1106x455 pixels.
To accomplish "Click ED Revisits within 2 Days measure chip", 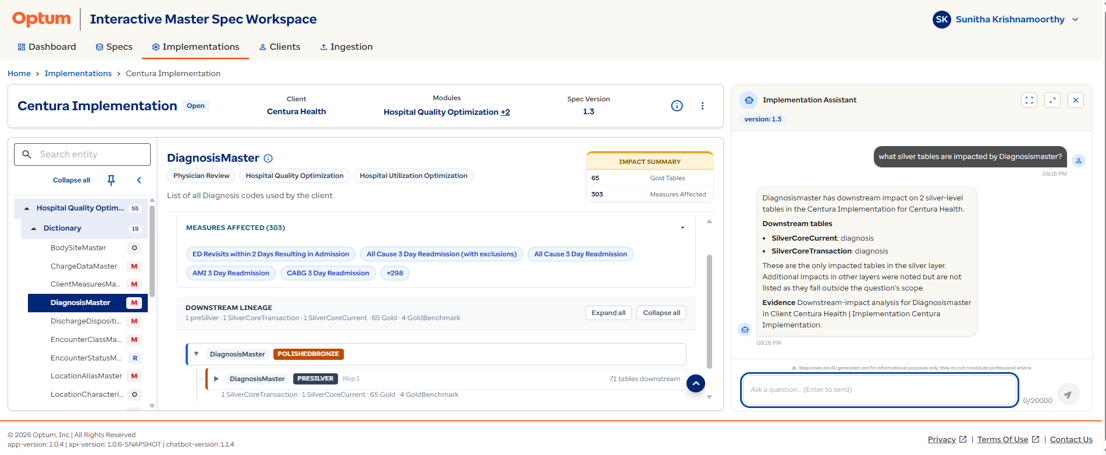I will tap(270, 254).
